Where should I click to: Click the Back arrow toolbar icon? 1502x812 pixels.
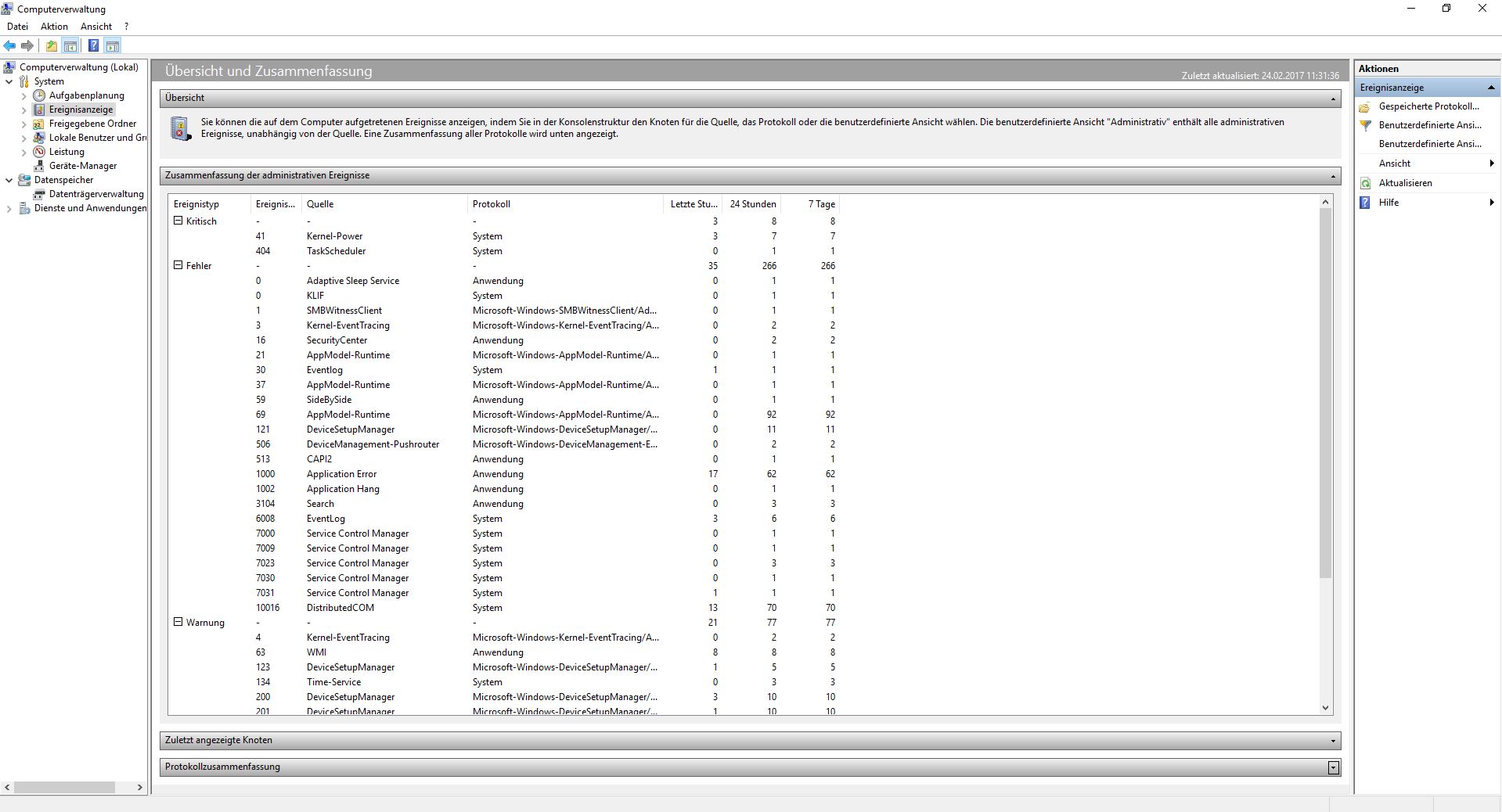point(10,46)
